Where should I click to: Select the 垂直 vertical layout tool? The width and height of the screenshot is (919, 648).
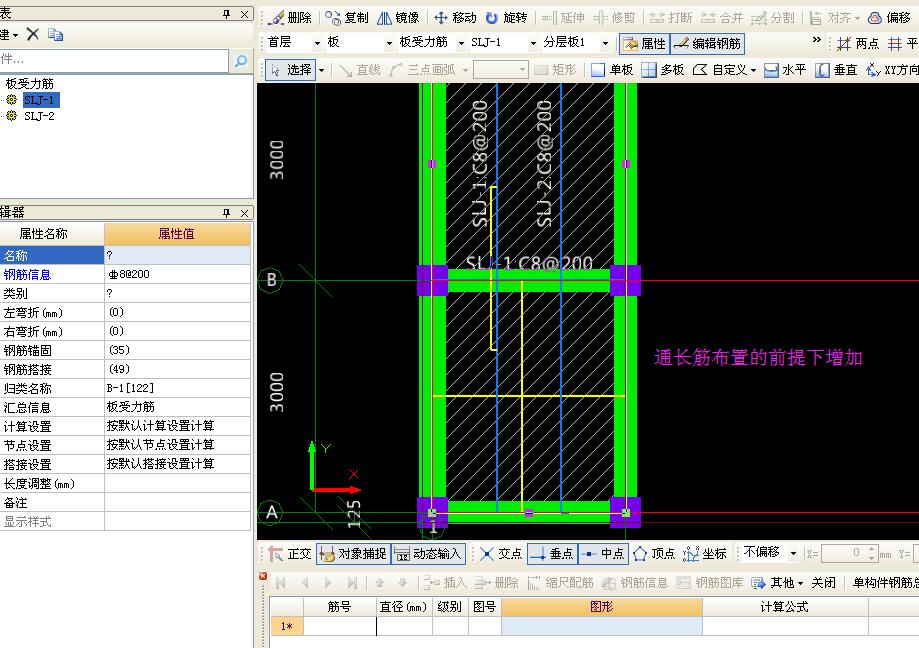tap(836, 70)
